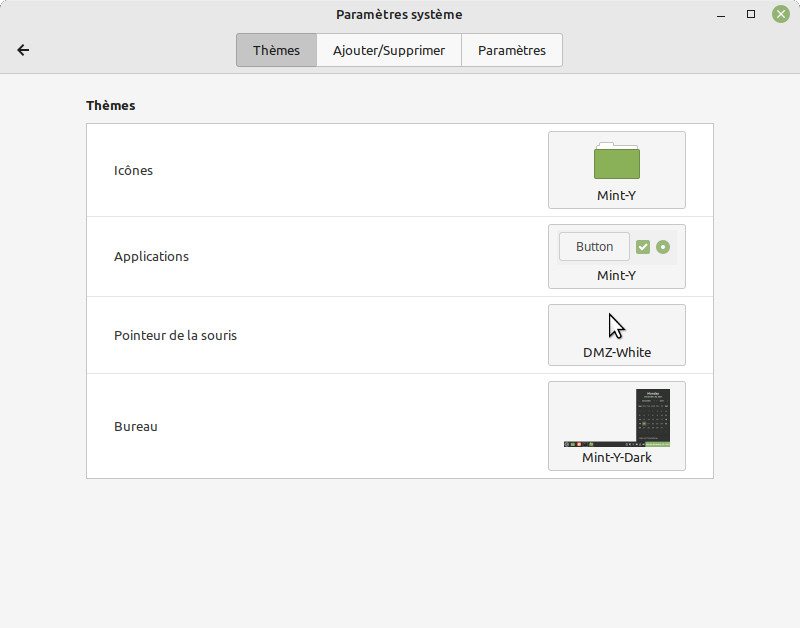Image resolution: width=800 pixels, height=628 pixels.
Task: Open the DMZ-White mouse pointer chooser
Action: [x=617, y=335]
